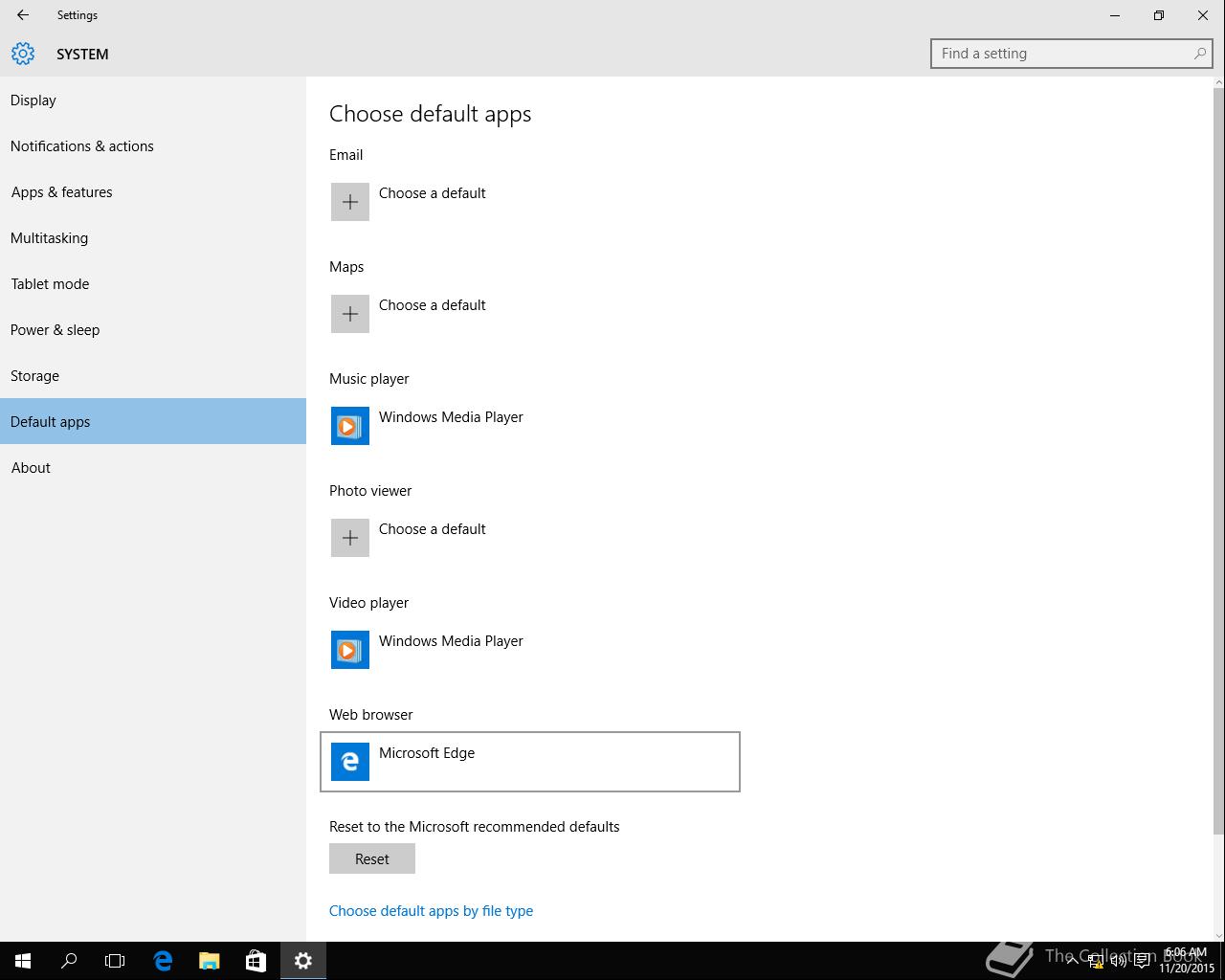Click the Find a setting search box
1225x980 pixels.
coord(1072,54)
